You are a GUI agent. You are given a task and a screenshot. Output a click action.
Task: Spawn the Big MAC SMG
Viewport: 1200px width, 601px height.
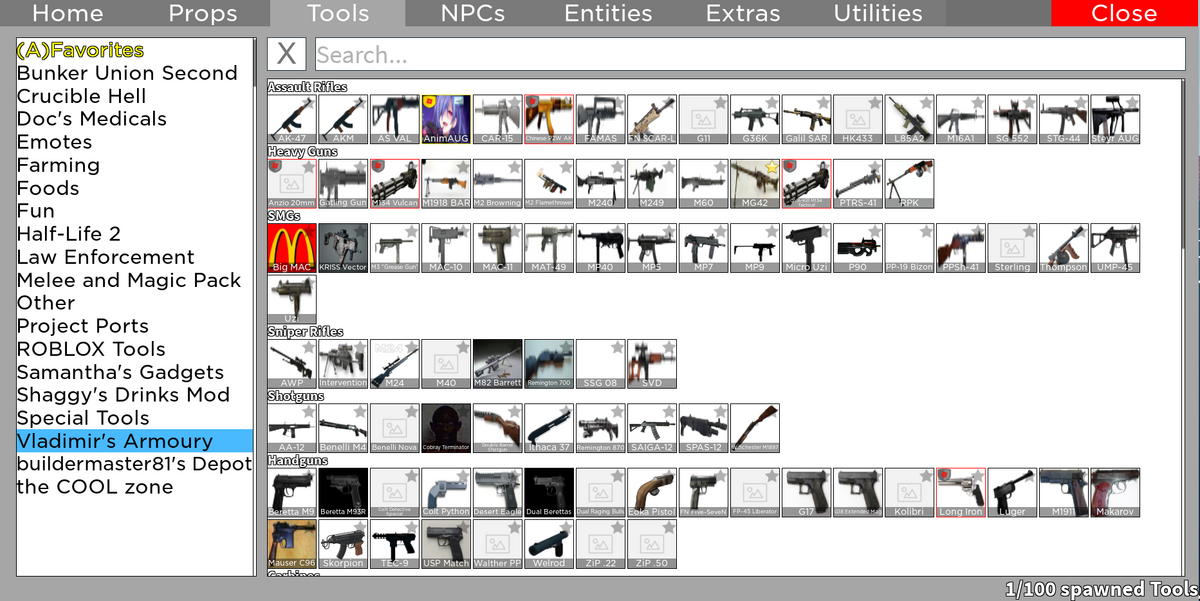pyautogui.click(x=291, y=247)
